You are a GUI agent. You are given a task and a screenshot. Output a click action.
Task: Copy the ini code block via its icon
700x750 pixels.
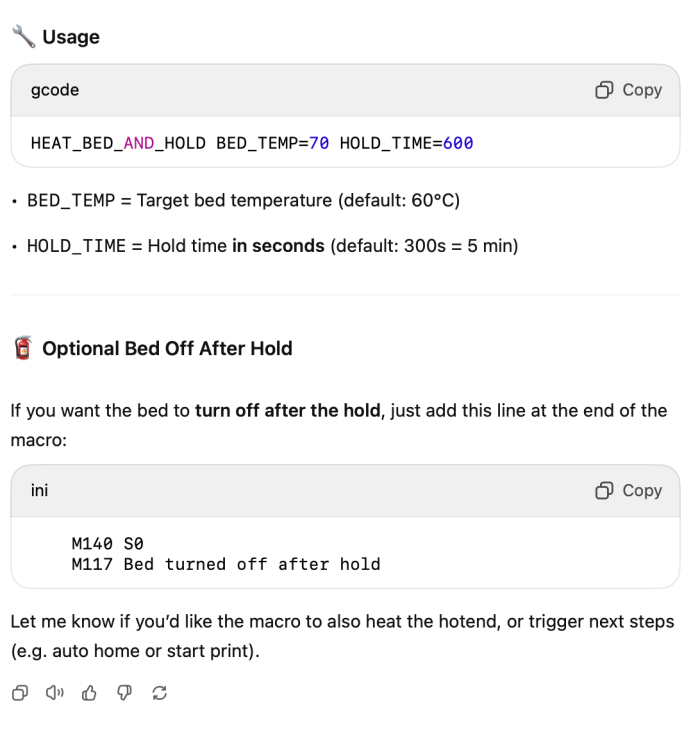[604, 490]
